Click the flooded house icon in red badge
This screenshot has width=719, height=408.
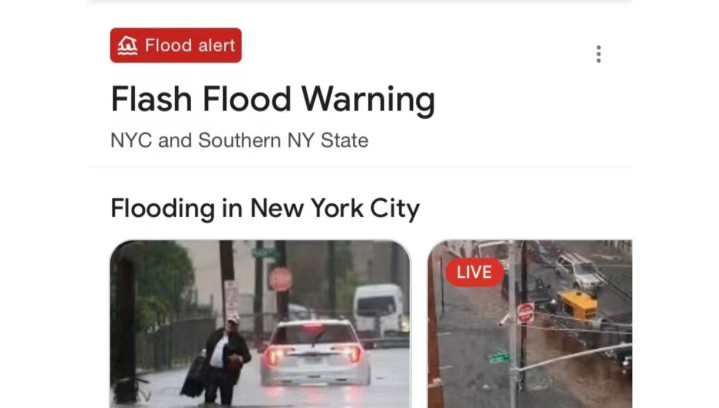(127, 45)
